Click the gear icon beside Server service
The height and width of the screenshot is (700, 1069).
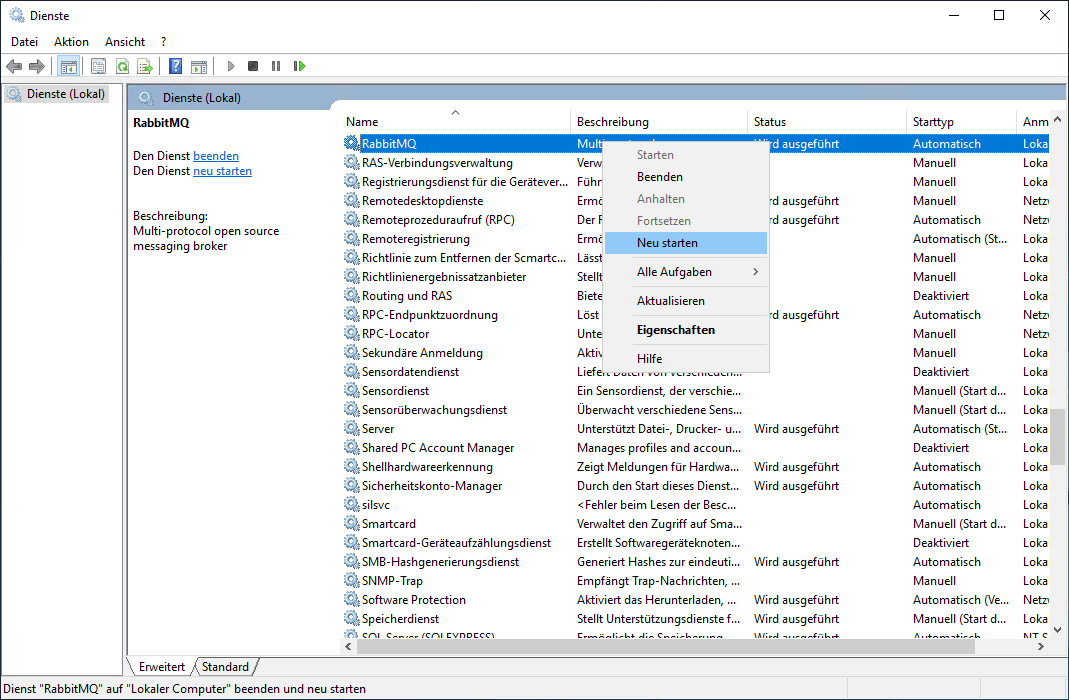[351, 428]
